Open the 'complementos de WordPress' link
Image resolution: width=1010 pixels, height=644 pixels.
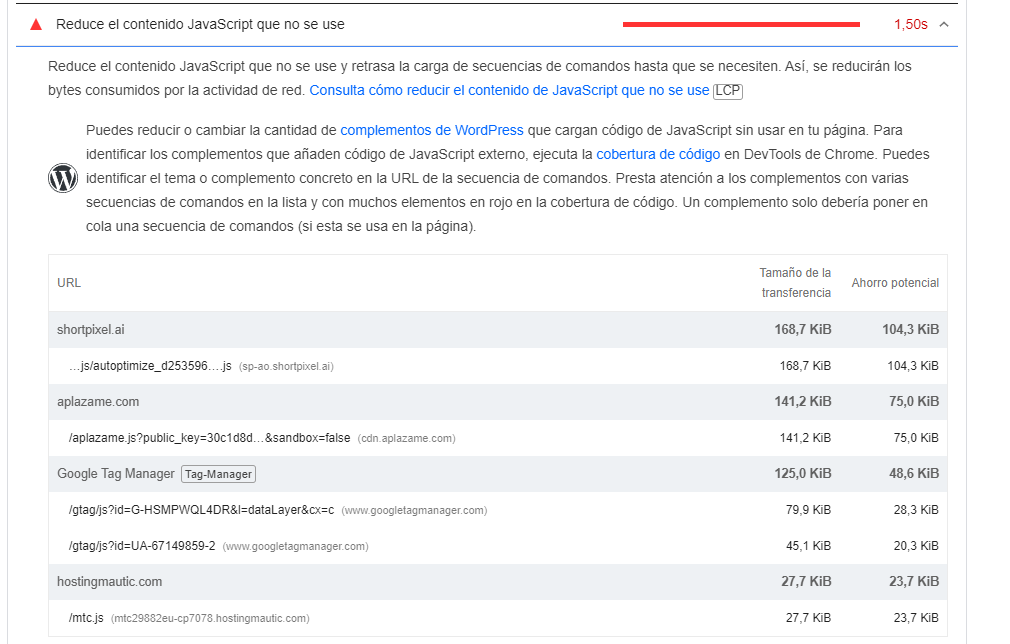coord(432,130)
